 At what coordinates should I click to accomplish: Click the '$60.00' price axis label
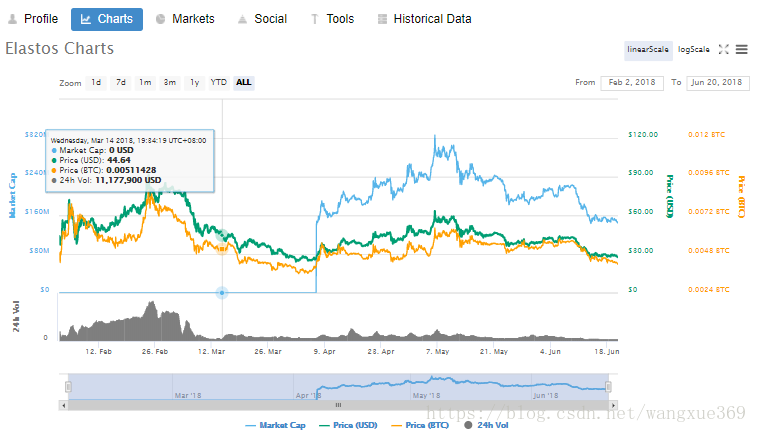pos(641,211)
